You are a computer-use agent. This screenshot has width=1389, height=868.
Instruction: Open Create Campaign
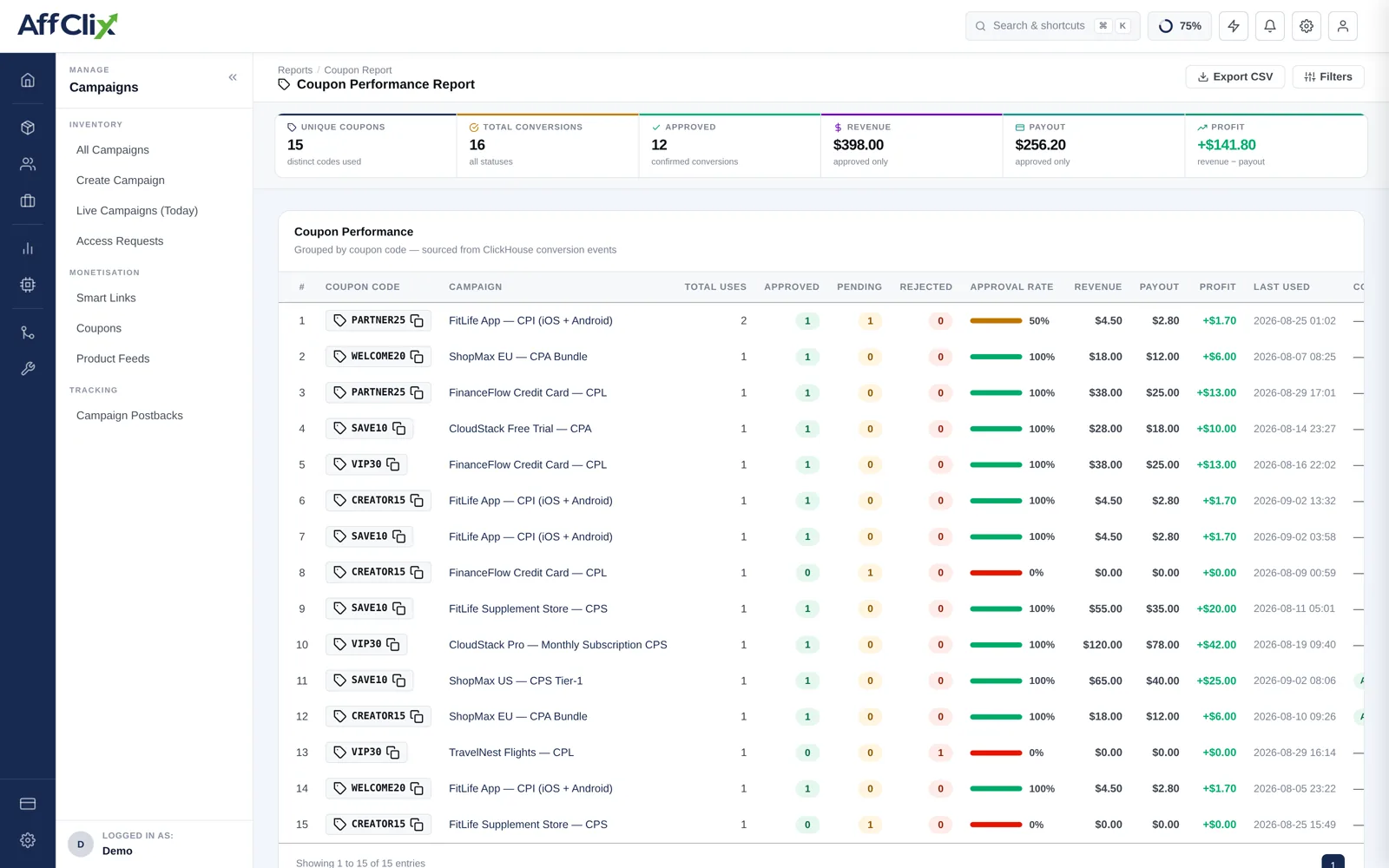pyautogui.click(x=121, y=181)
